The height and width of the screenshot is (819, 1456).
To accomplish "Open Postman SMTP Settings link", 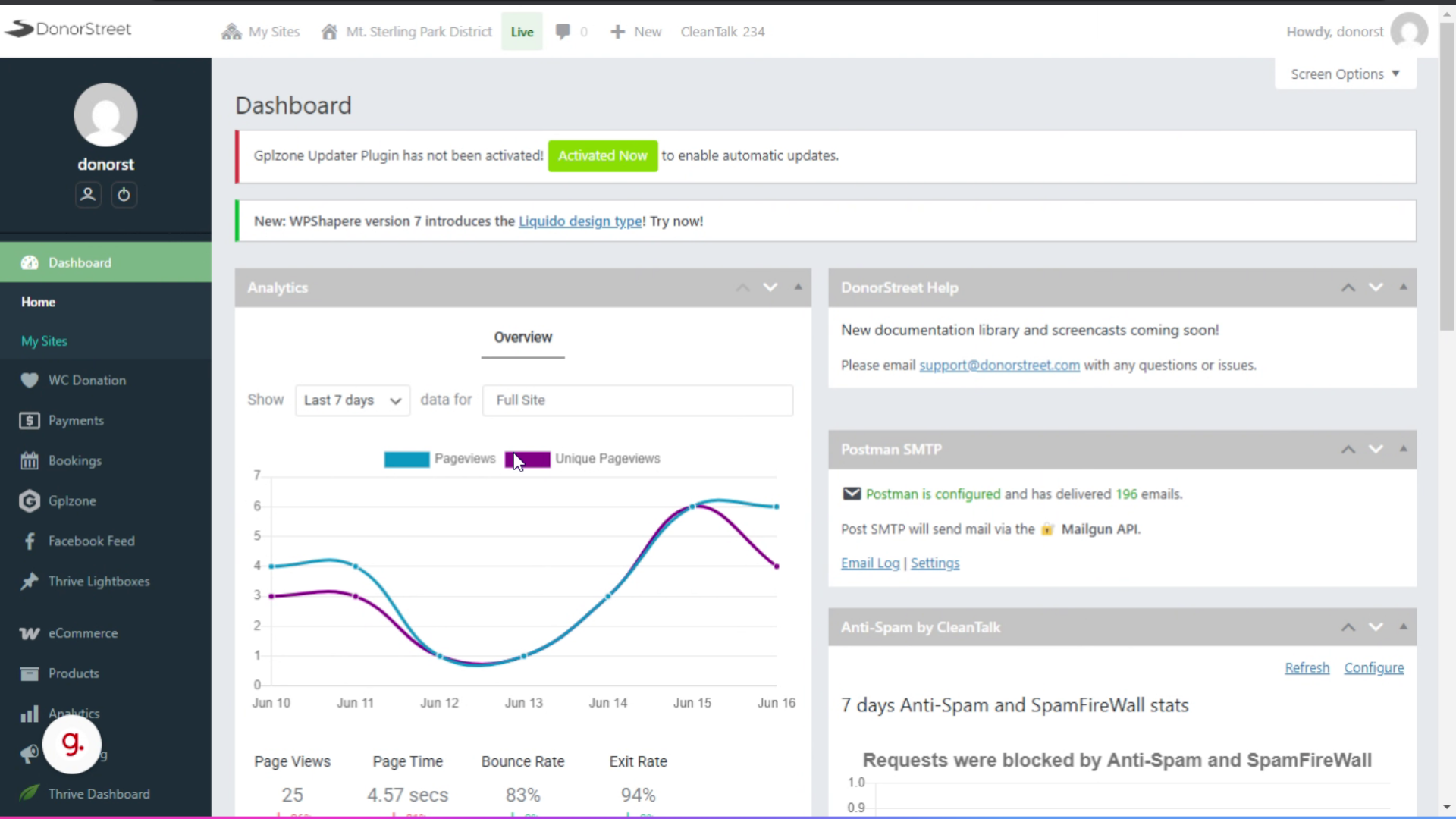I will (x=935, y=563).
